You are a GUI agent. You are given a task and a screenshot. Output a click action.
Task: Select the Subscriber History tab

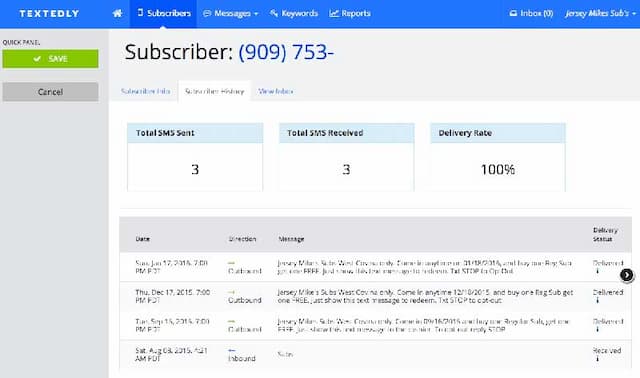[x=214, y=91]
